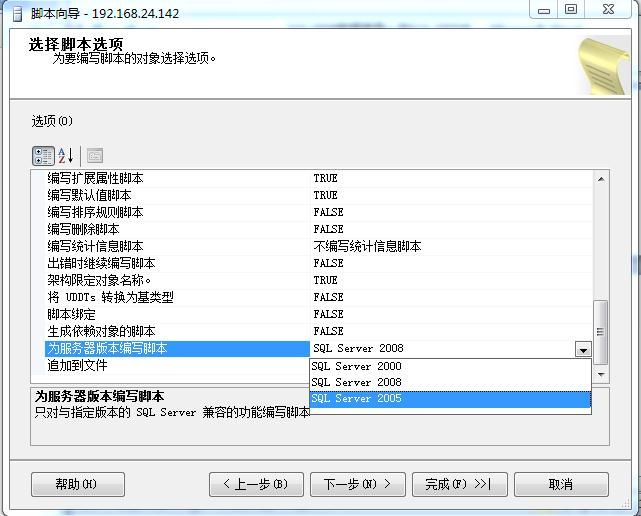Switch to categorized property view
The image size is (641, 516).
click(x=43, y=156)
